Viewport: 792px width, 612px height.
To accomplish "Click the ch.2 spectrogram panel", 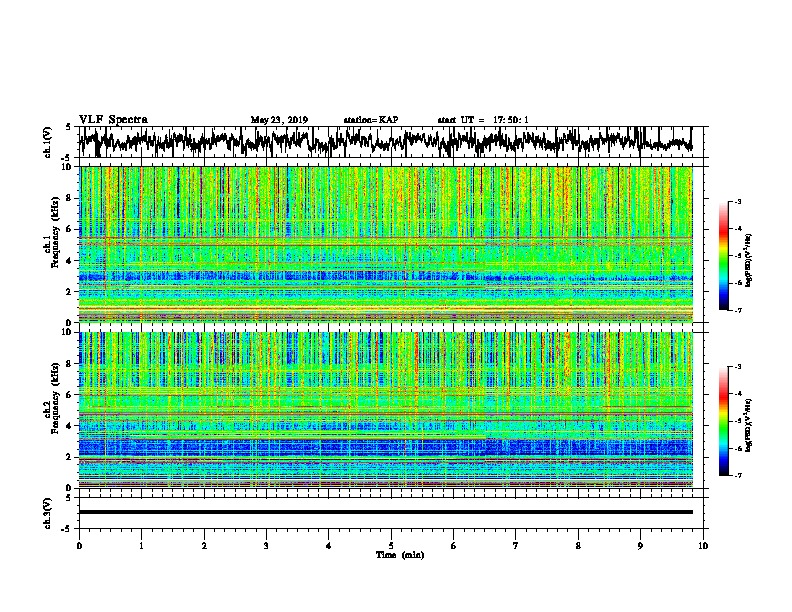I will coord(386,410).
